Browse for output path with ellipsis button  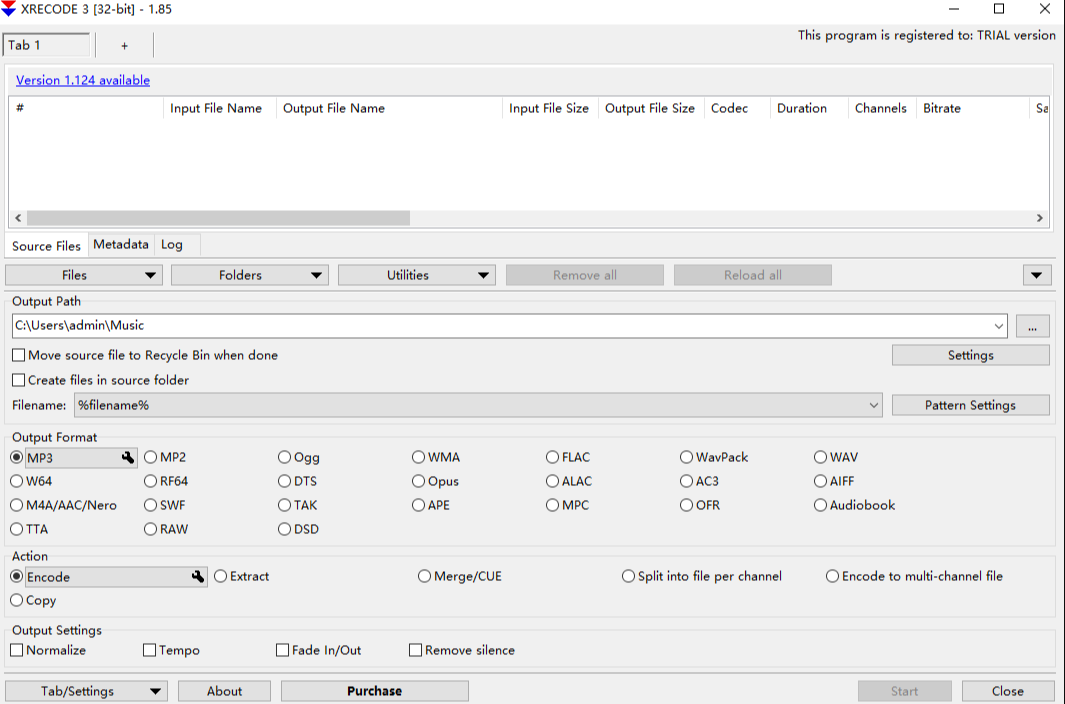[x=1032, y=326]
